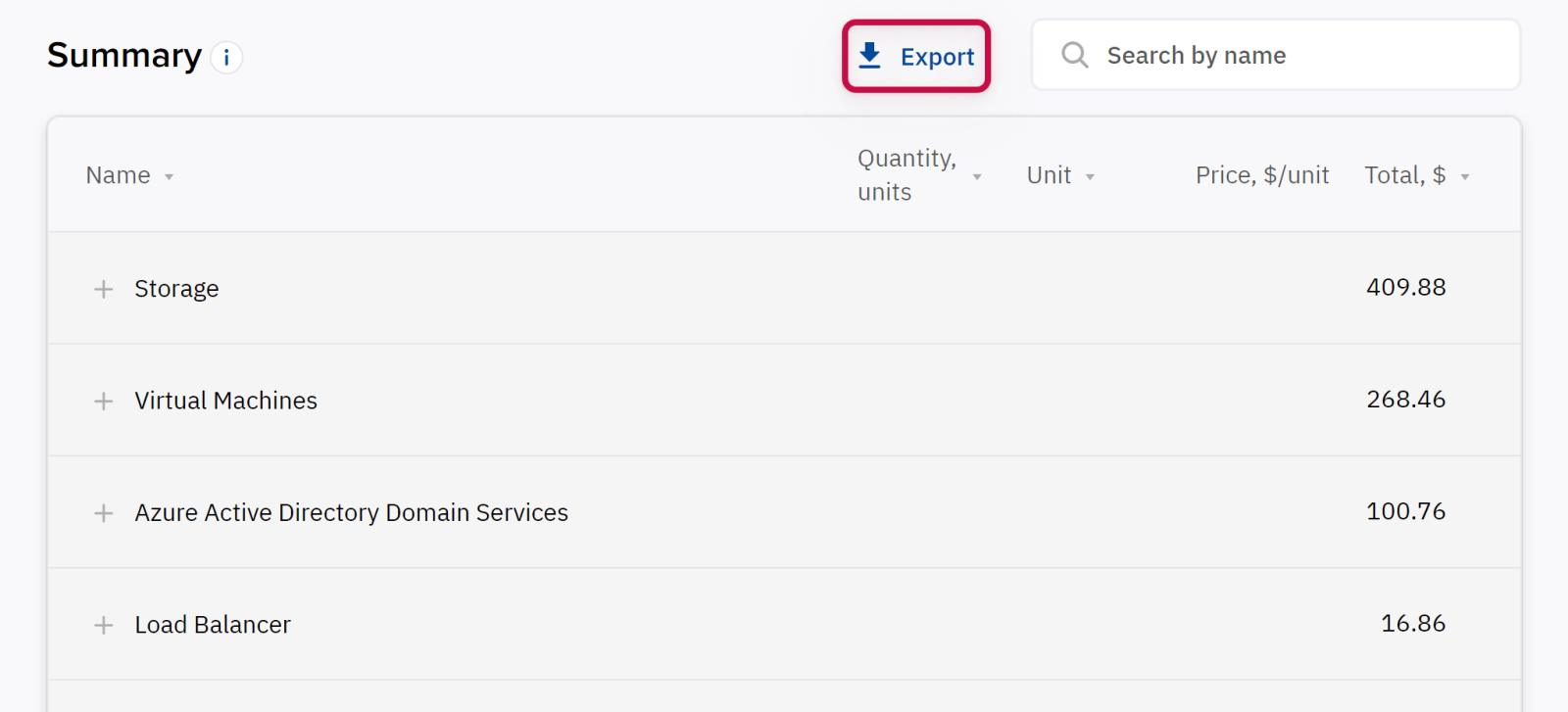Select the Virtual Machines row label
The image size is (1568, 712).
pyautogui.click(x=225, y=401)
